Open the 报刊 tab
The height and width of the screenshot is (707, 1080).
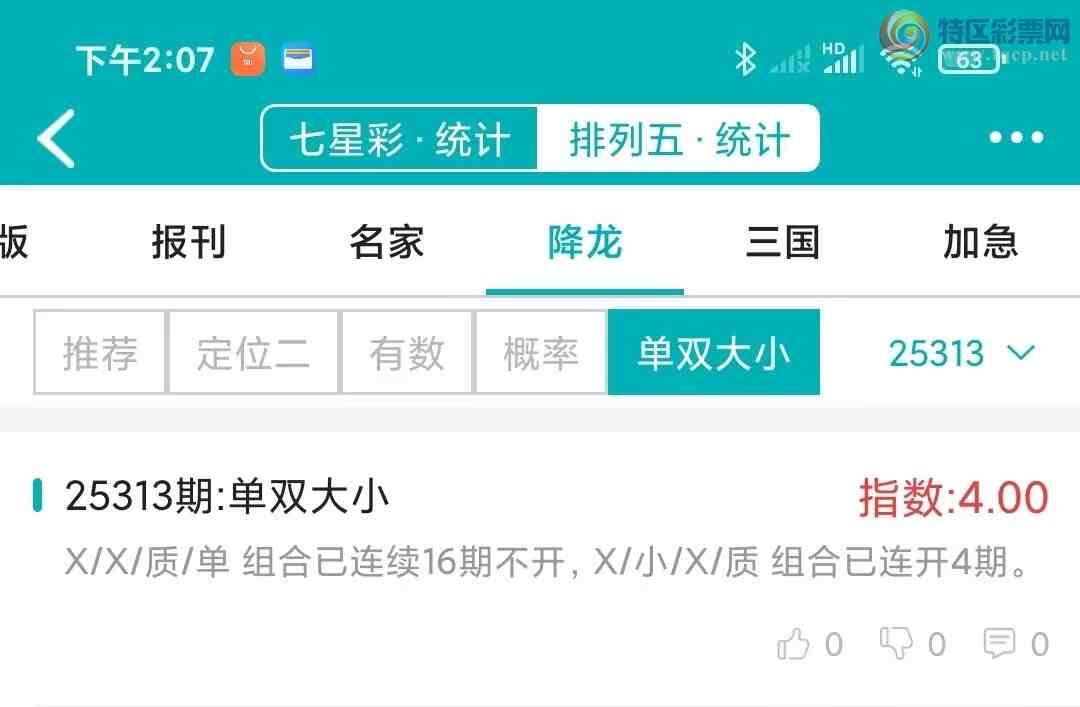tap(189, 242)
